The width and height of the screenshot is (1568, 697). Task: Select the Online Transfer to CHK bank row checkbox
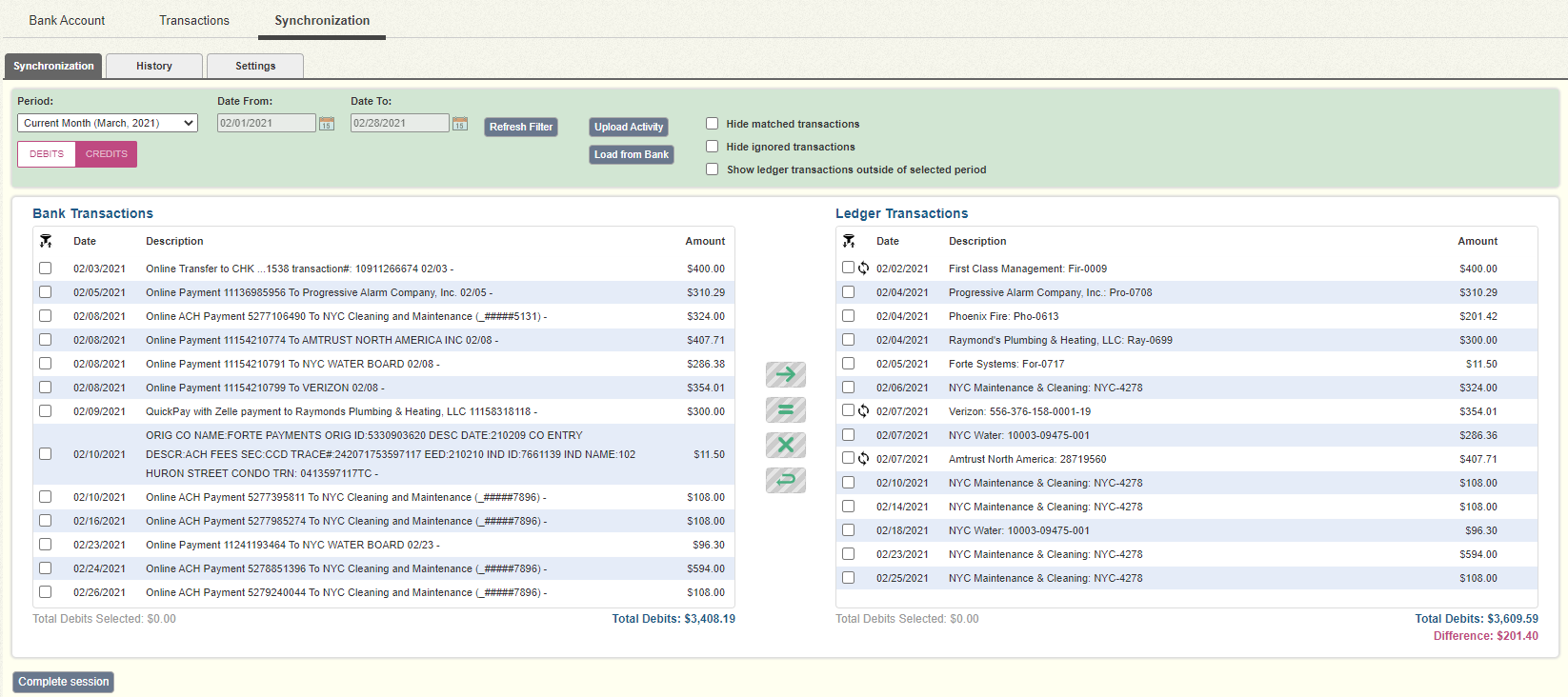coord(46,269)
